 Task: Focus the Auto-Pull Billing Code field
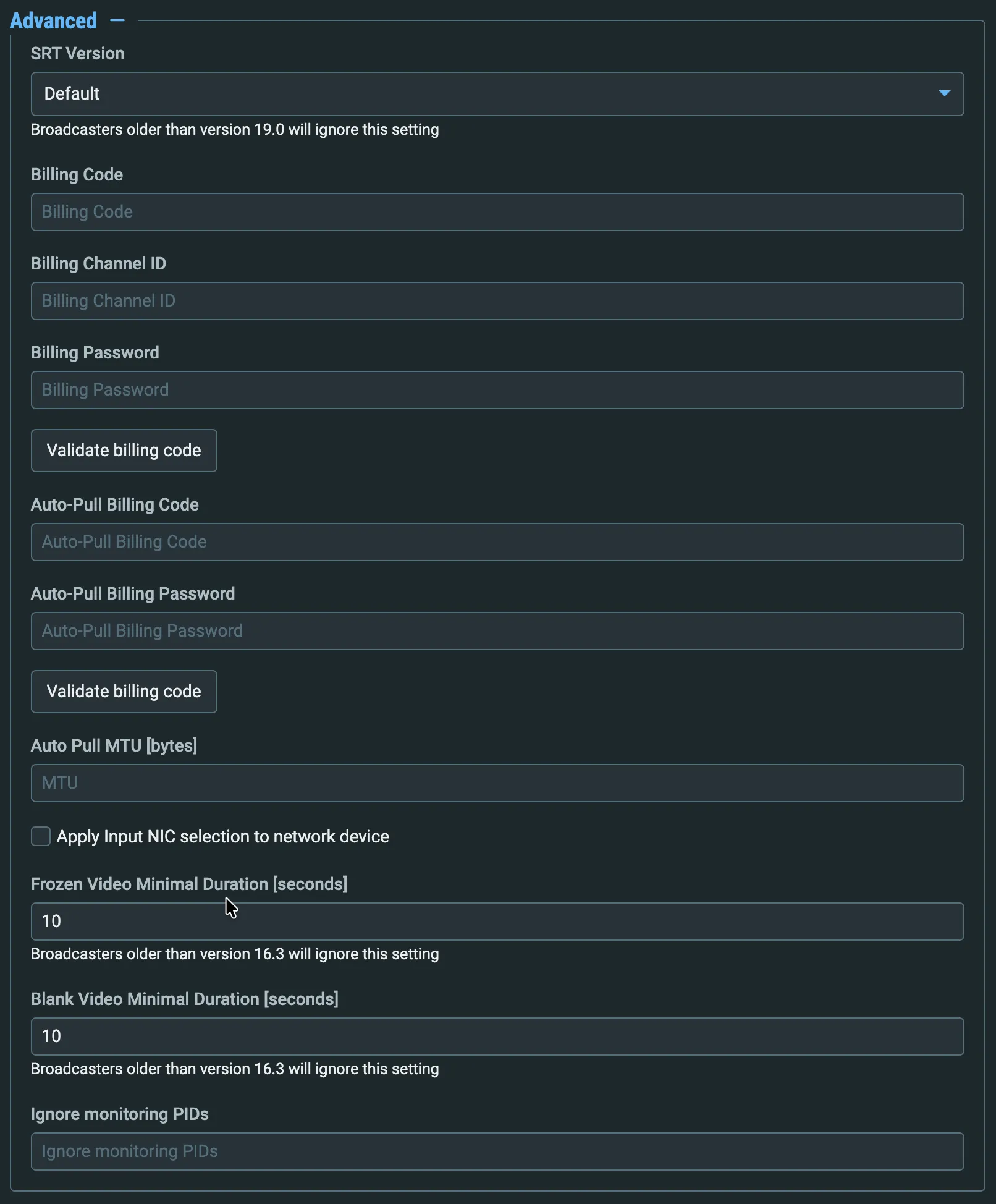[497, 542]
